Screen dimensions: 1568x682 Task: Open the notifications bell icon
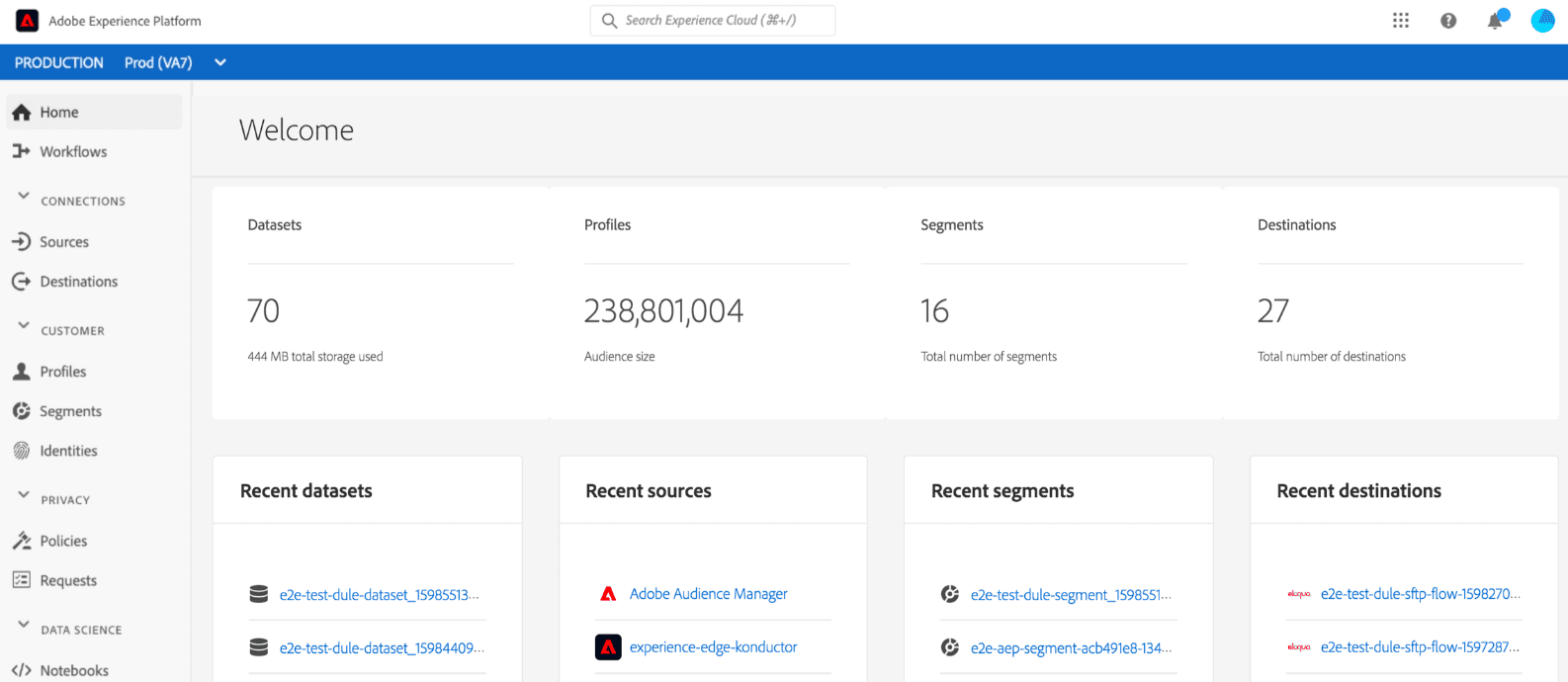[x=1495, y=21]
